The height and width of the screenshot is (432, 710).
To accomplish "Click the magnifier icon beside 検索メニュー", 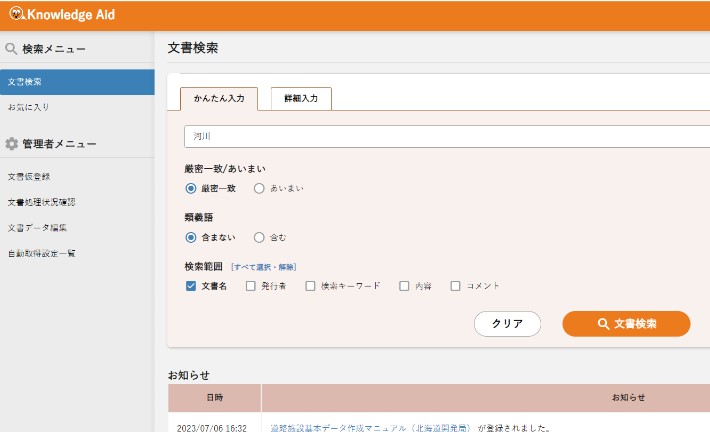I will pyautogui.click(x=11, y=48).
